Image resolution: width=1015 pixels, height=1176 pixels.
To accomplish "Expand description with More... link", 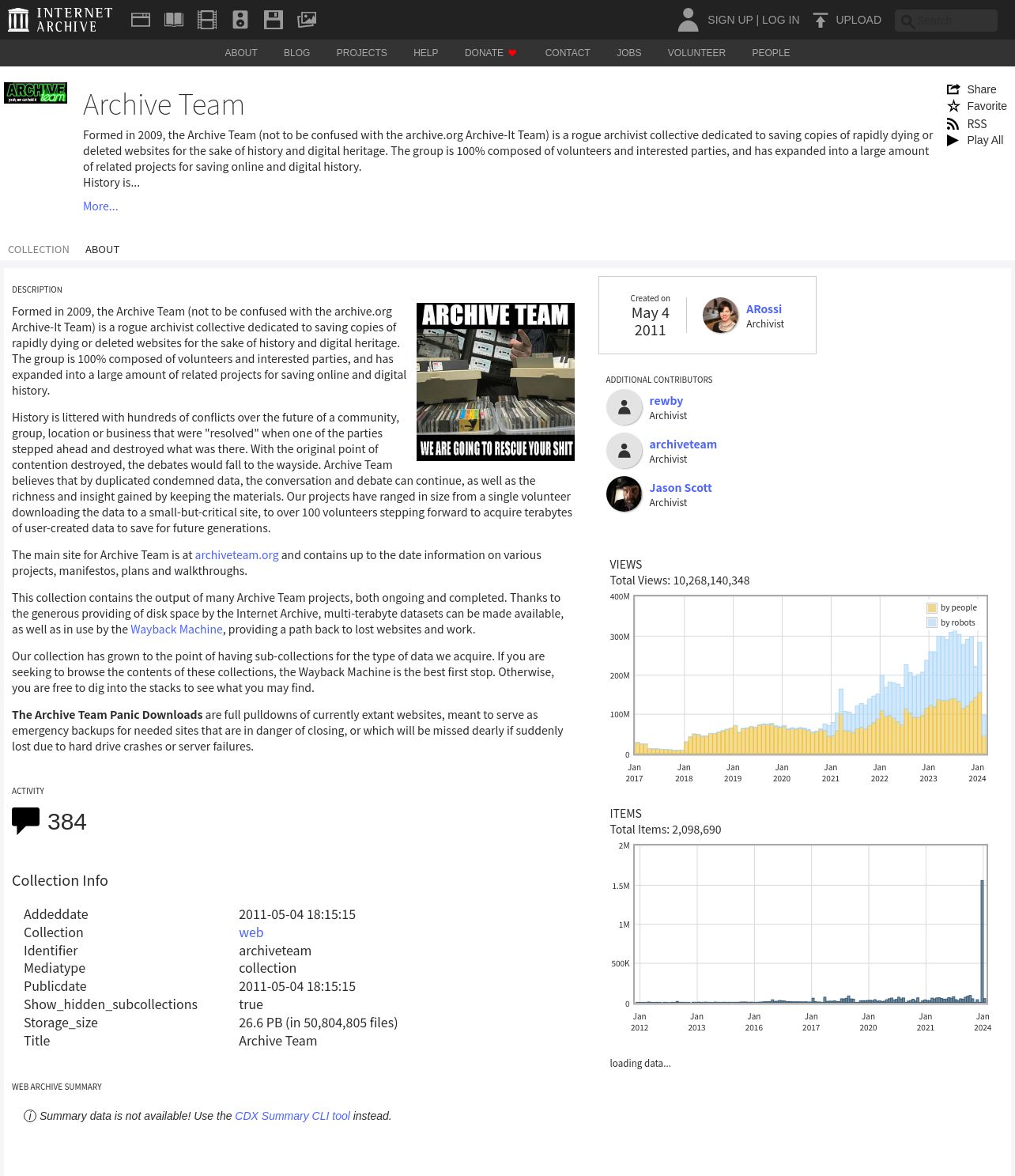I will pyautogui.click(x=100, y=206).
